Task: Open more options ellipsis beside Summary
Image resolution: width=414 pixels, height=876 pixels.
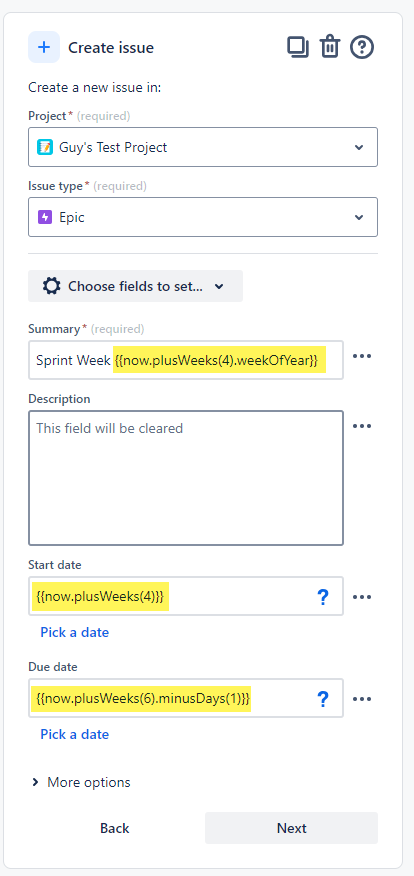Action: click(x=362, y=356)
